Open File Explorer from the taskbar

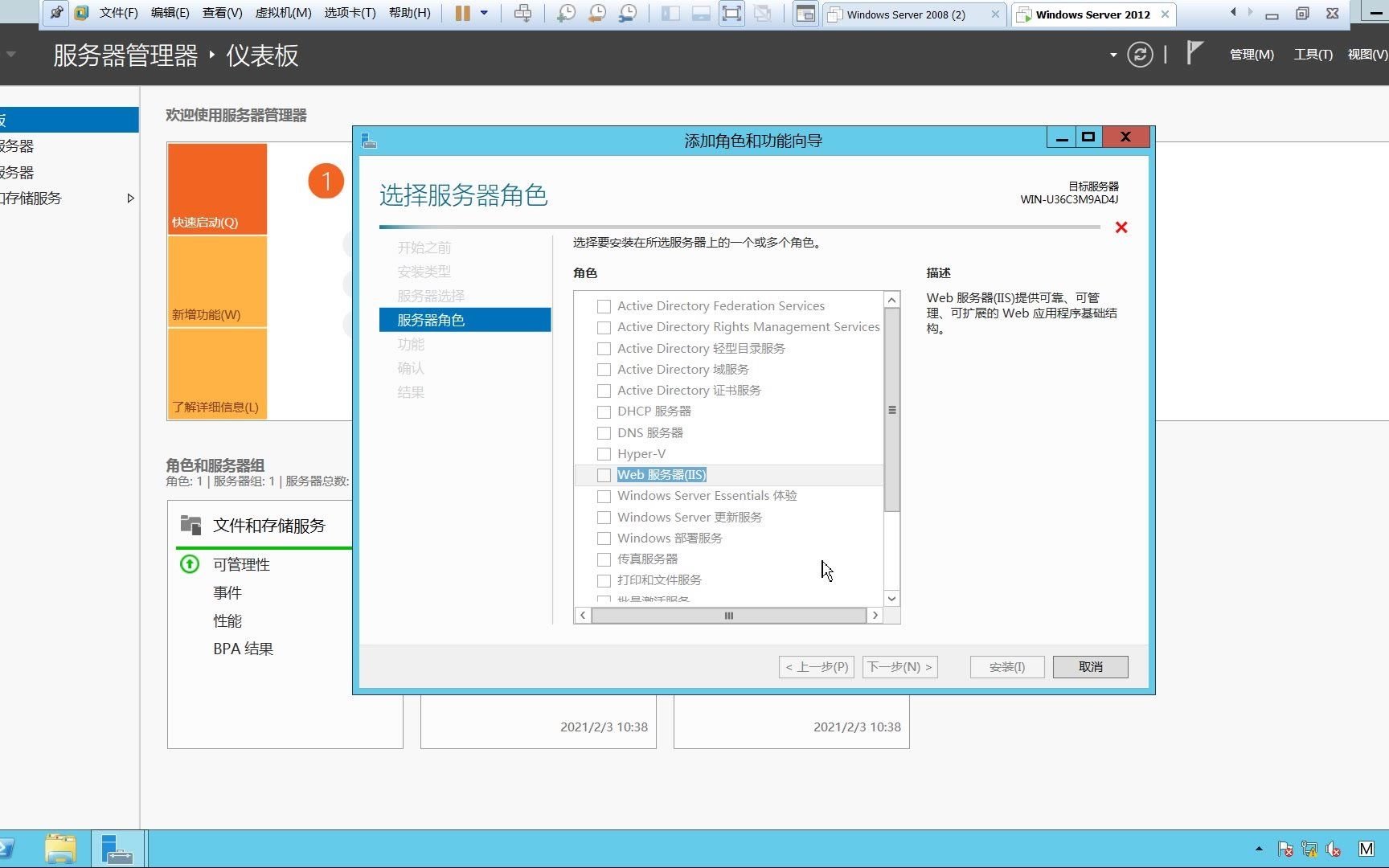(60, 849)
